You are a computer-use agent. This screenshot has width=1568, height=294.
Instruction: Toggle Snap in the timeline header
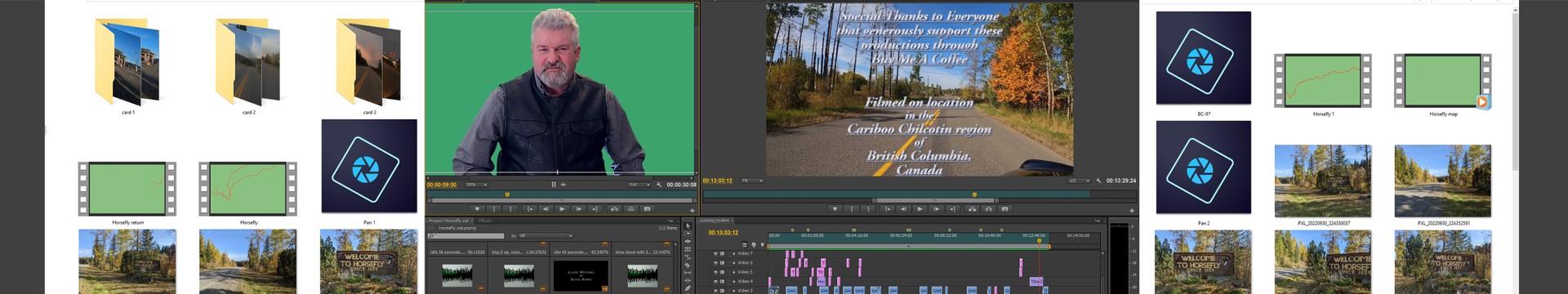pos(744,245)
